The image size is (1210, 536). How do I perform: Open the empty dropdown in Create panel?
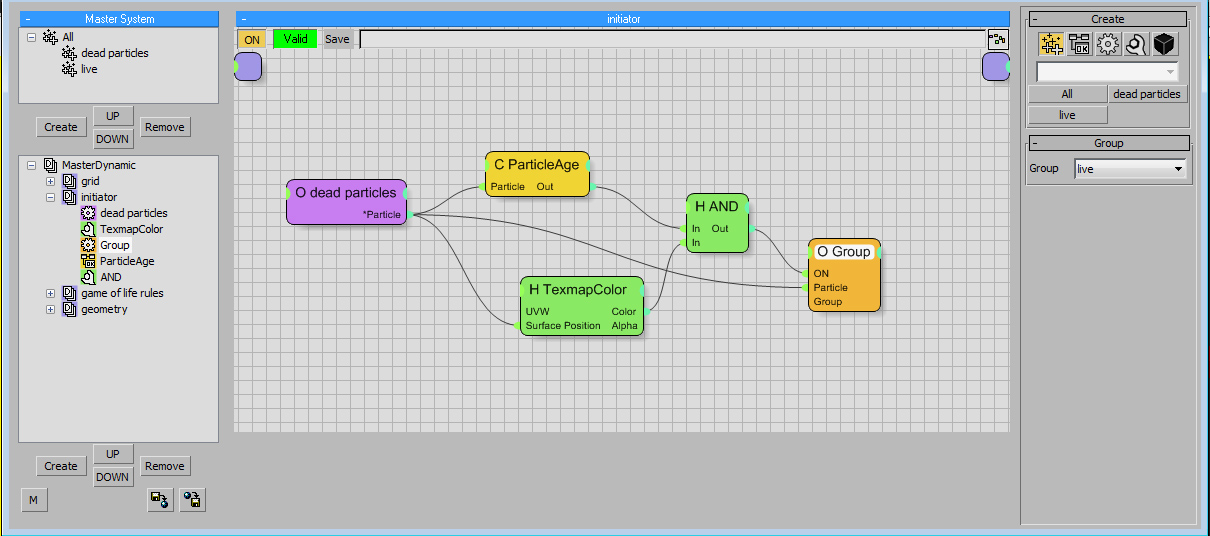click(x=1107, y=72)
